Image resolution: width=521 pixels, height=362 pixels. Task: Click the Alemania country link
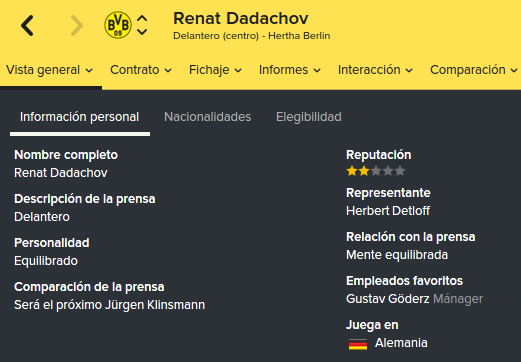tap(401, 343)
